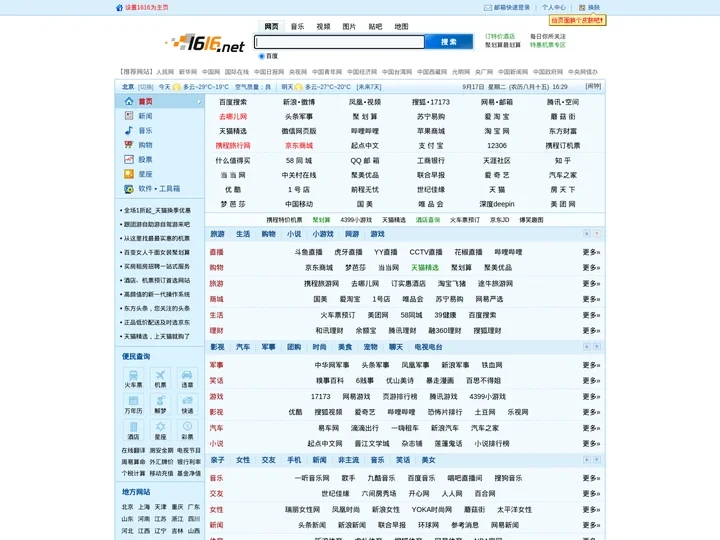The image size is (720, 540).
Task: Open the 斗鱼直播 link
Action: point(309,252)
